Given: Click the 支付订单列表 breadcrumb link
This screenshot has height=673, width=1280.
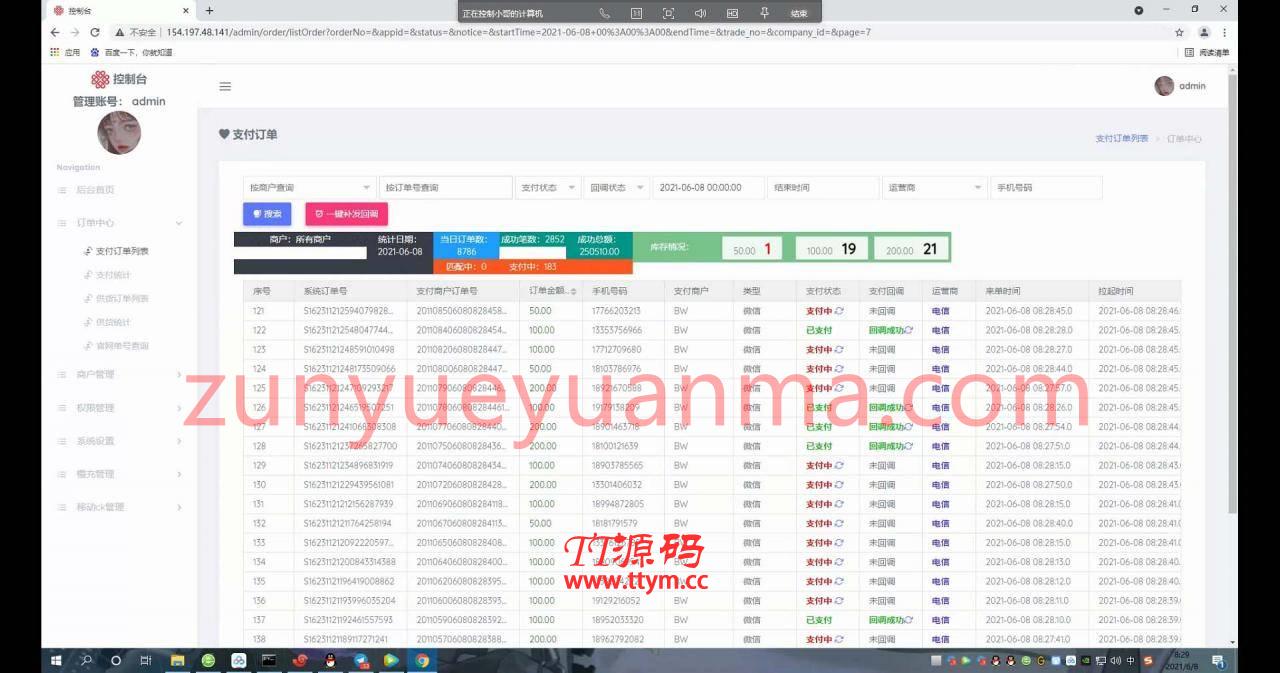Looking at the screenshot, I should (x=1122, y=138).
